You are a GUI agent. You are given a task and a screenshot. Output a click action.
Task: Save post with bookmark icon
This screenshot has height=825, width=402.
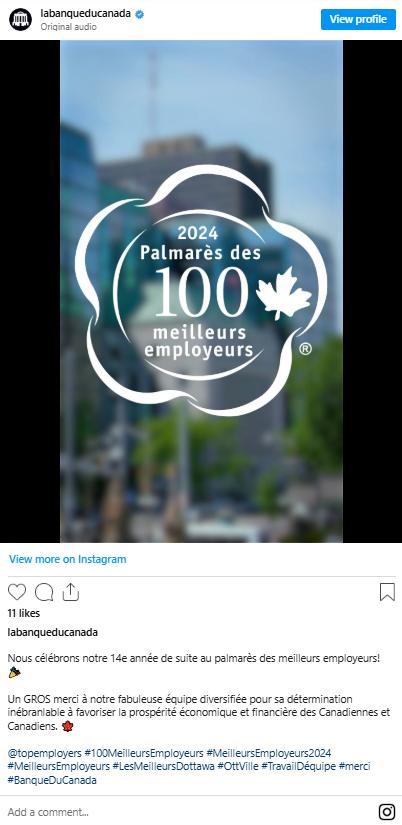(x=387, y=592)
